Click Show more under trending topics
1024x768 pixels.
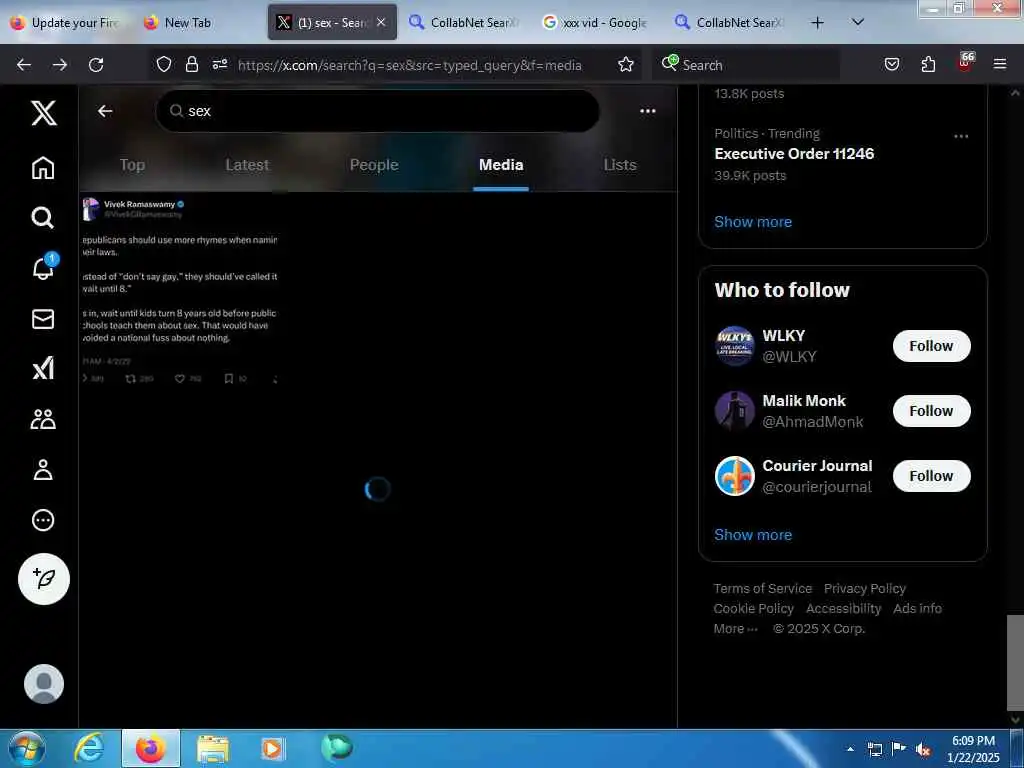pos(753,222)
